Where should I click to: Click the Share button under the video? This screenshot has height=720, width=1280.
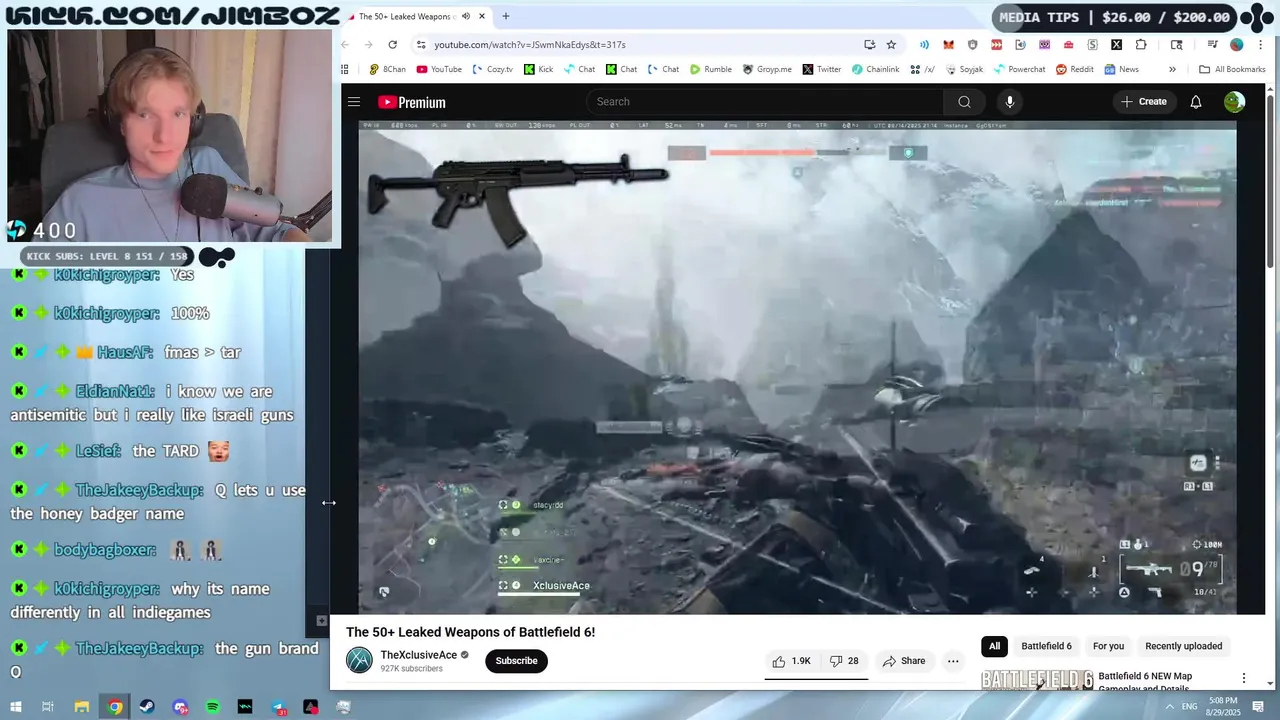tap(904, 661)
